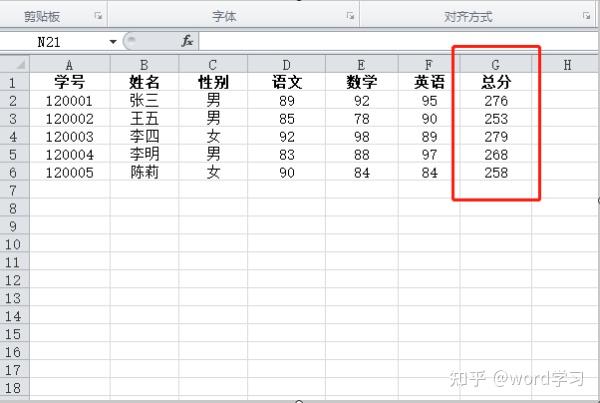Click the 总分 header cell
This screenshot has height=403, width=600.
[496, 82]
